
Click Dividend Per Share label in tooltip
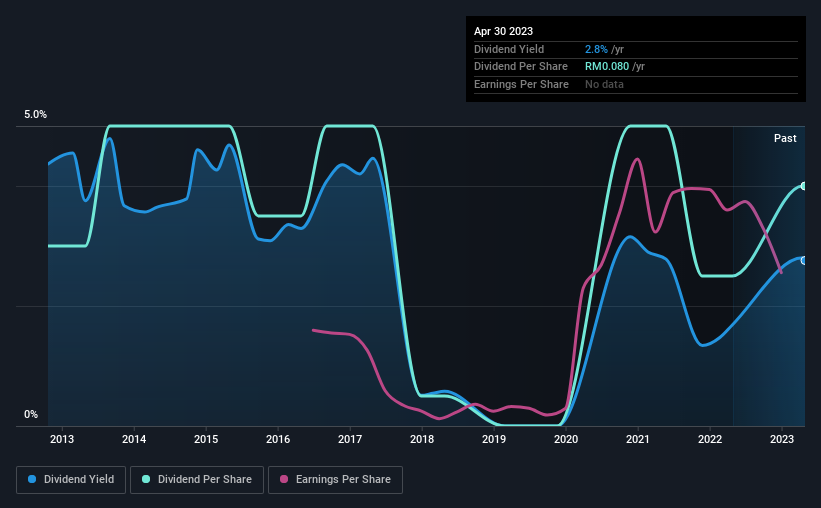pos(521,67)
